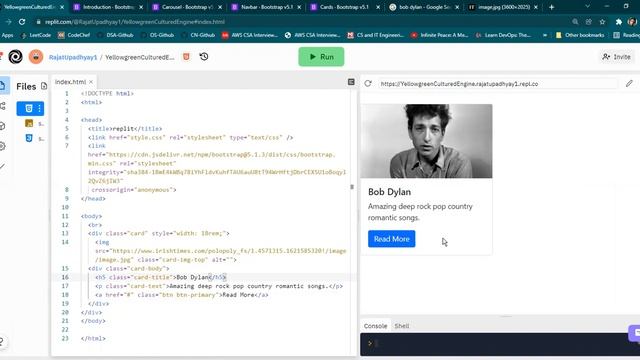Screen dimensions: 640x360
Task: Create a new file with the add-file icon
Action: coord(44,86)
